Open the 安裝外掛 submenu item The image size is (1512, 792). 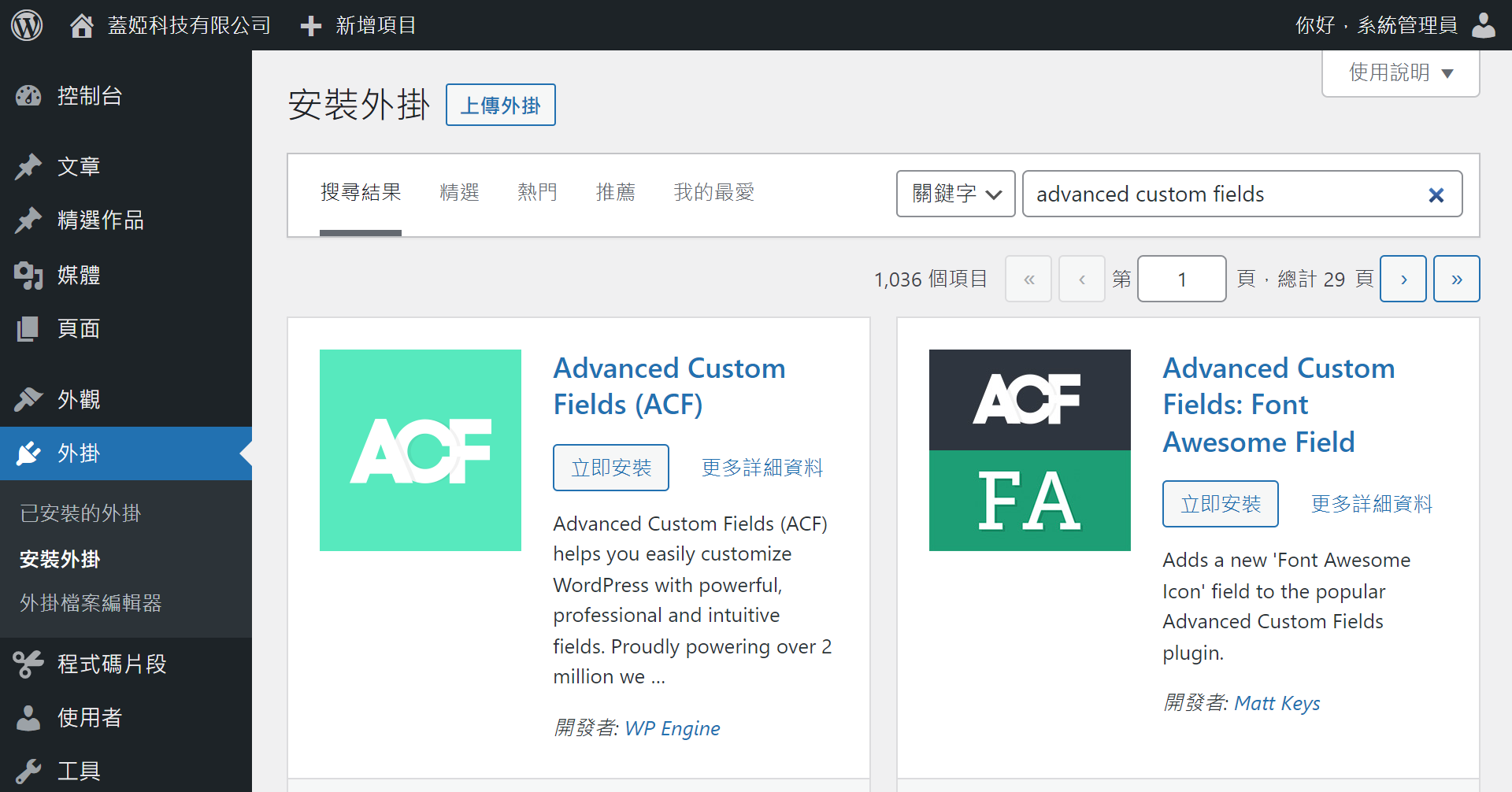pyautogui.click(x=60, y=559)
